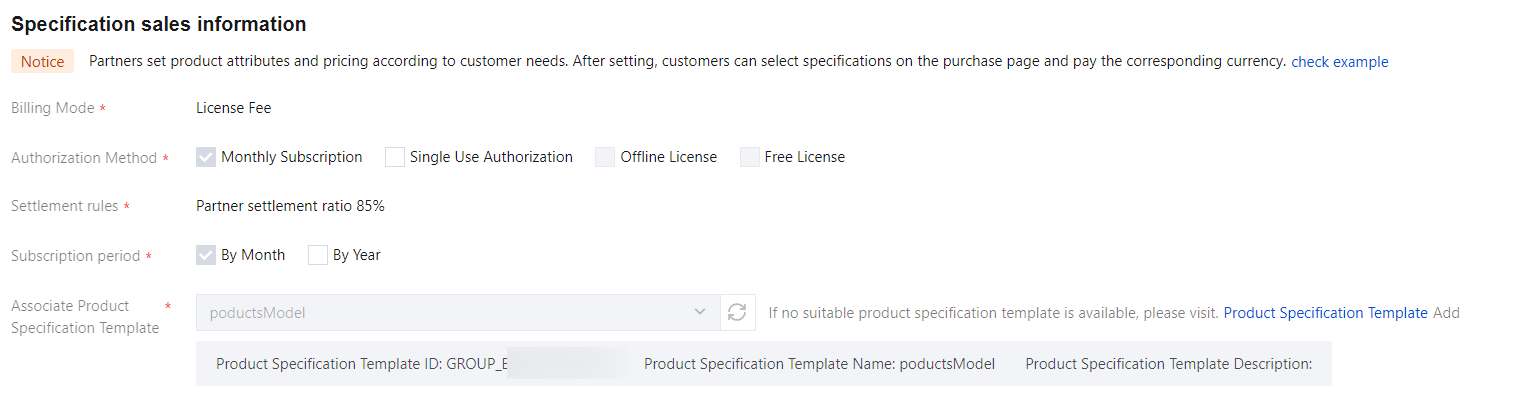Select the By Year subscription period
The height and width of the screenshot is (401, 1520).
(x=318, y=255)
